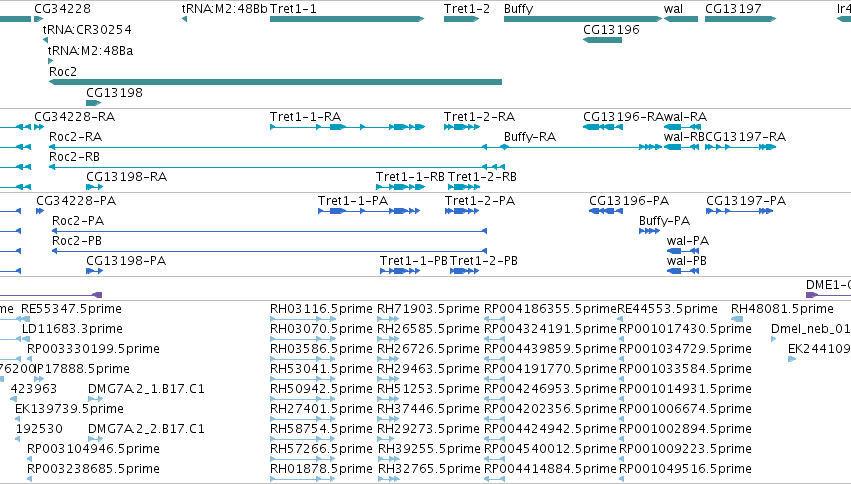Viewport: 851px width, 484px height.
Task: Select tRNA:M2:48Bb feature marker
Action: pos(185,19)
